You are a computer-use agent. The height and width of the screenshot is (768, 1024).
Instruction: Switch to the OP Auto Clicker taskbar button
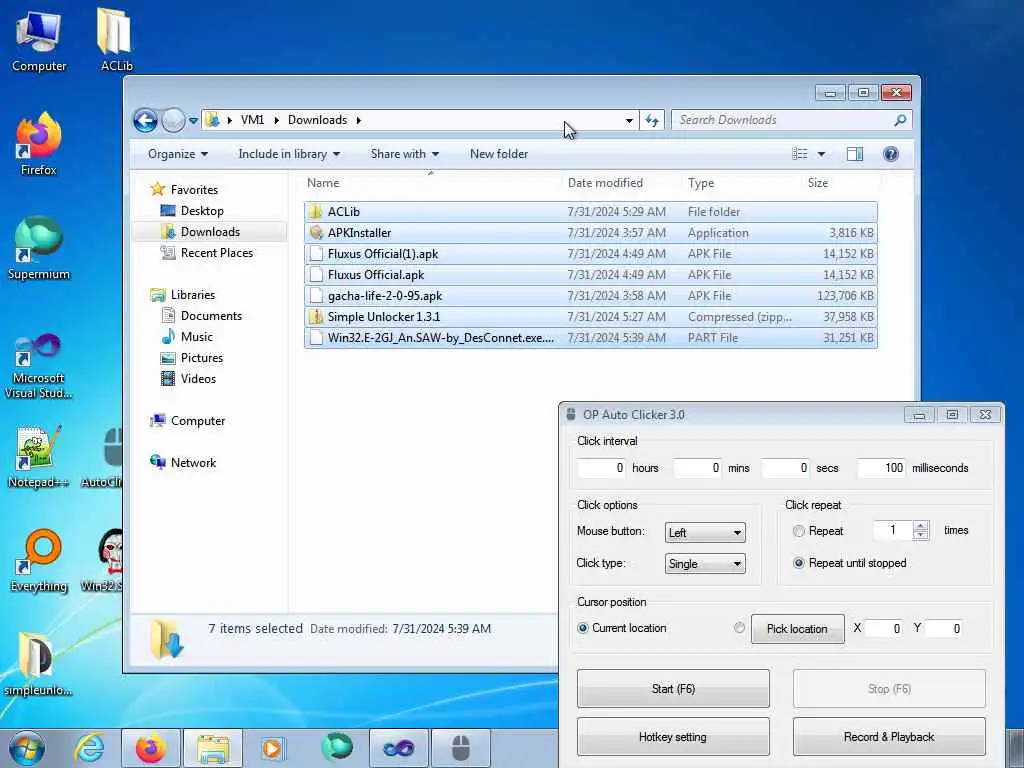coord(461,748)
